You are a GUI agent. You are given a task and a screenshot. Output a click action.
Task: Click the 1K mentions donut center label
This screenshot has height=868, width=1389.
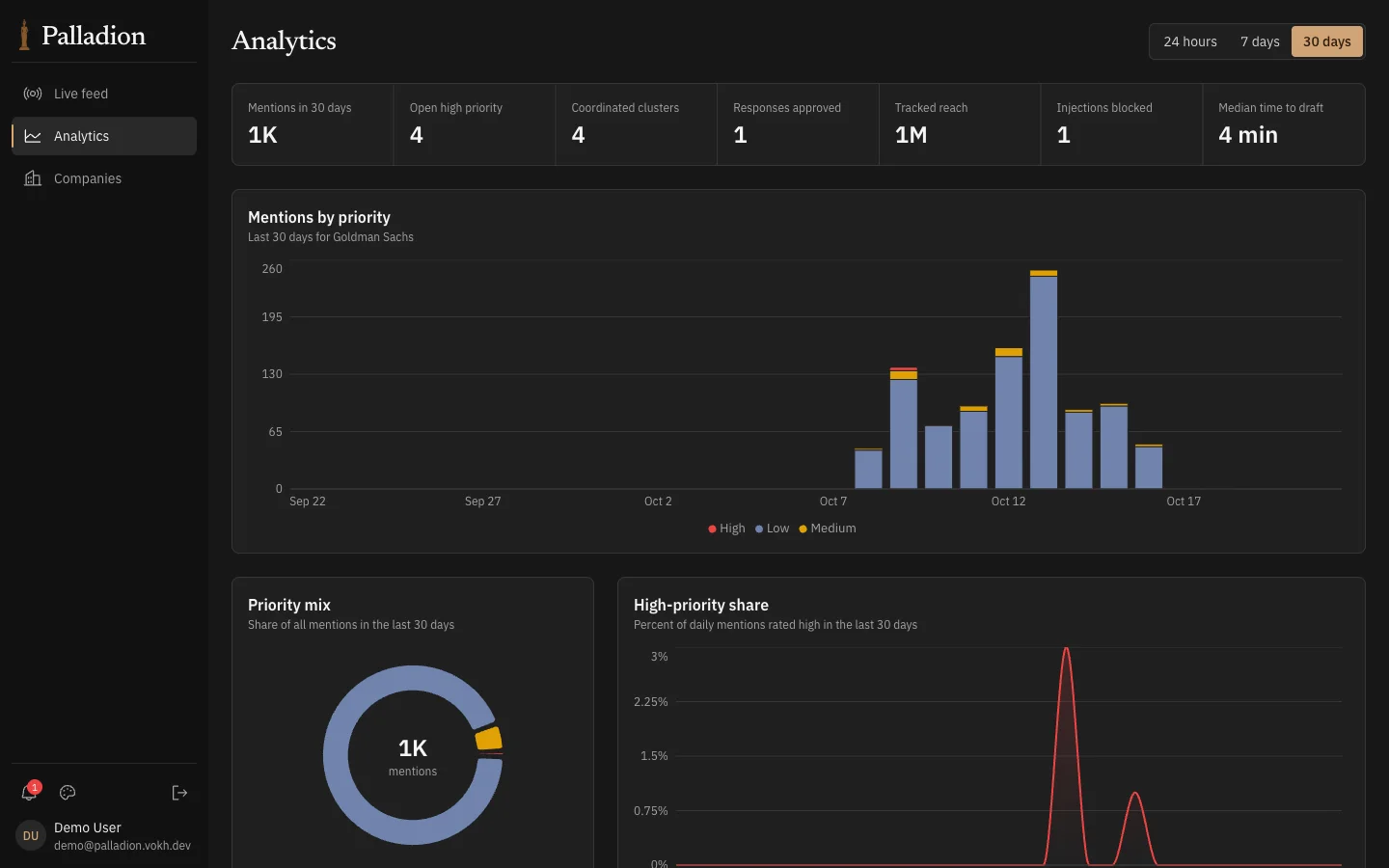point(413,756)
